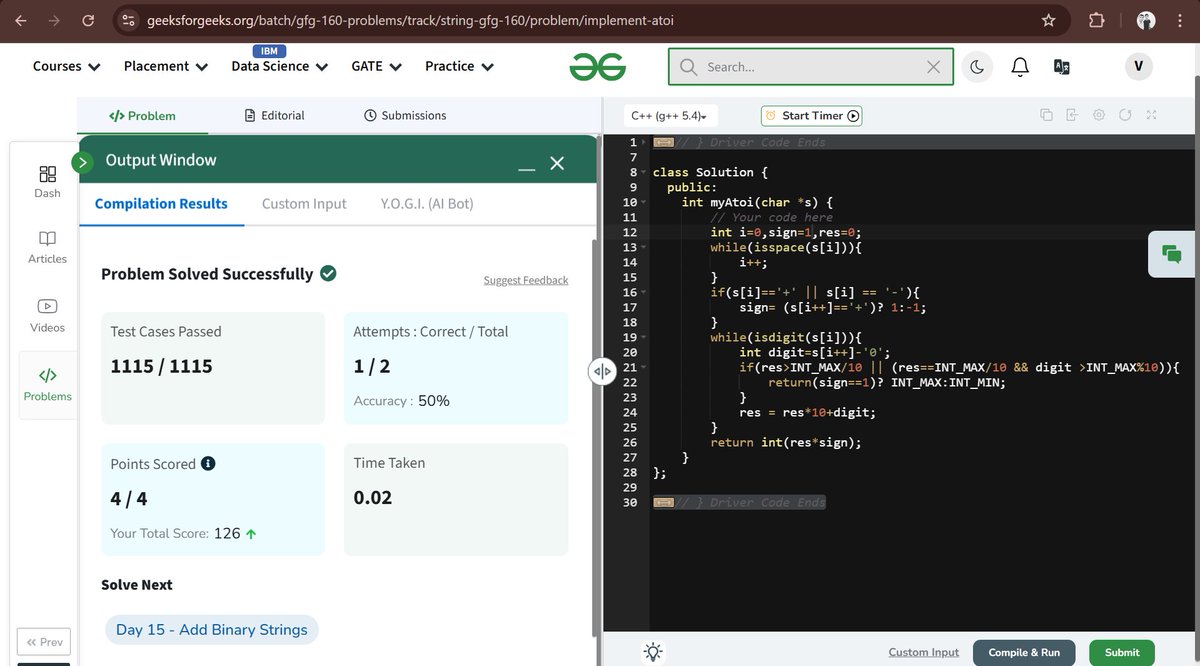Screen dimensions: 1200x666
Task: Open notifications bell
Action: point(1020,67)
